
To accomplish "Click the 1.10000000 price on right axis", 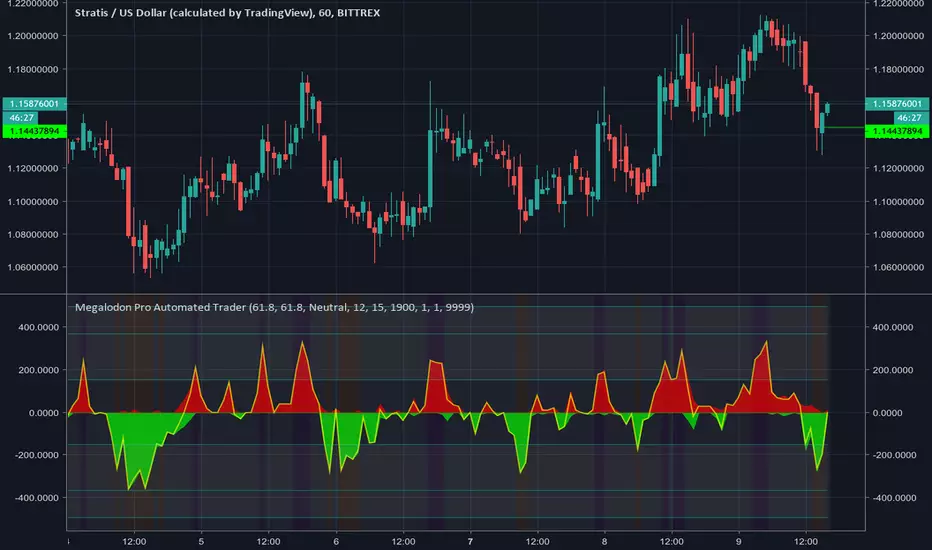I will [x=898, y=202].
